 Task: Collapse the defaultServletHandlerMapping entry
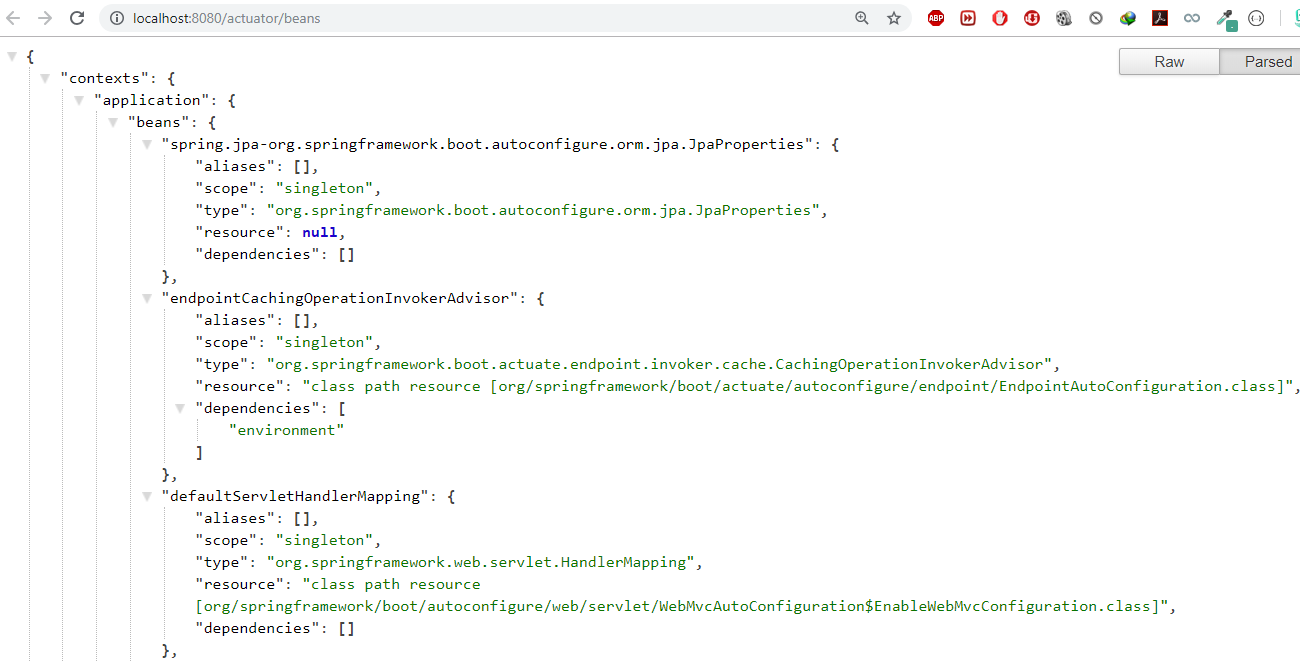click(147, 496)
